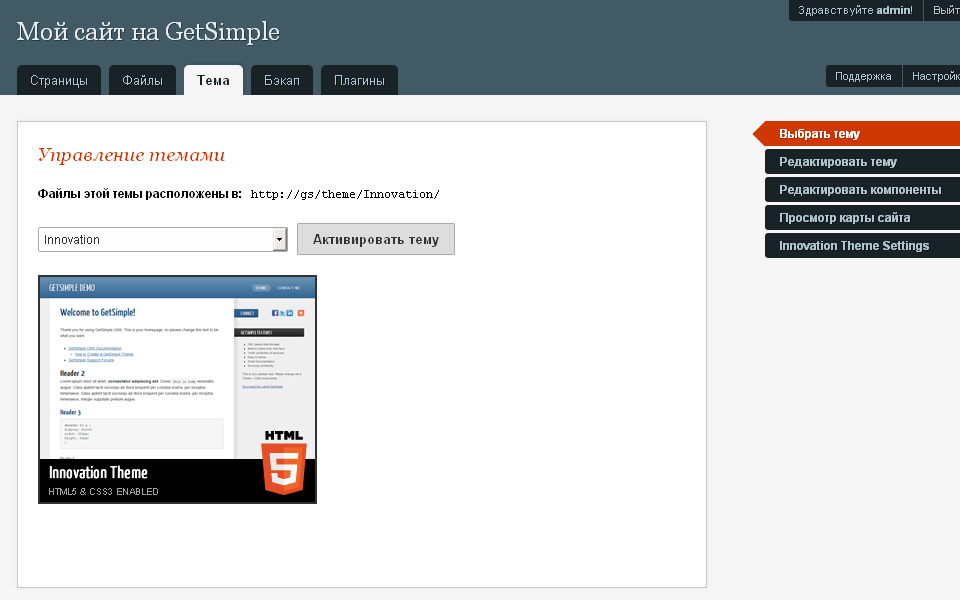Click the Поддержка link in the top bar
Image resolution: width=960 pixels, height=600 pixels.
(863, 76)
